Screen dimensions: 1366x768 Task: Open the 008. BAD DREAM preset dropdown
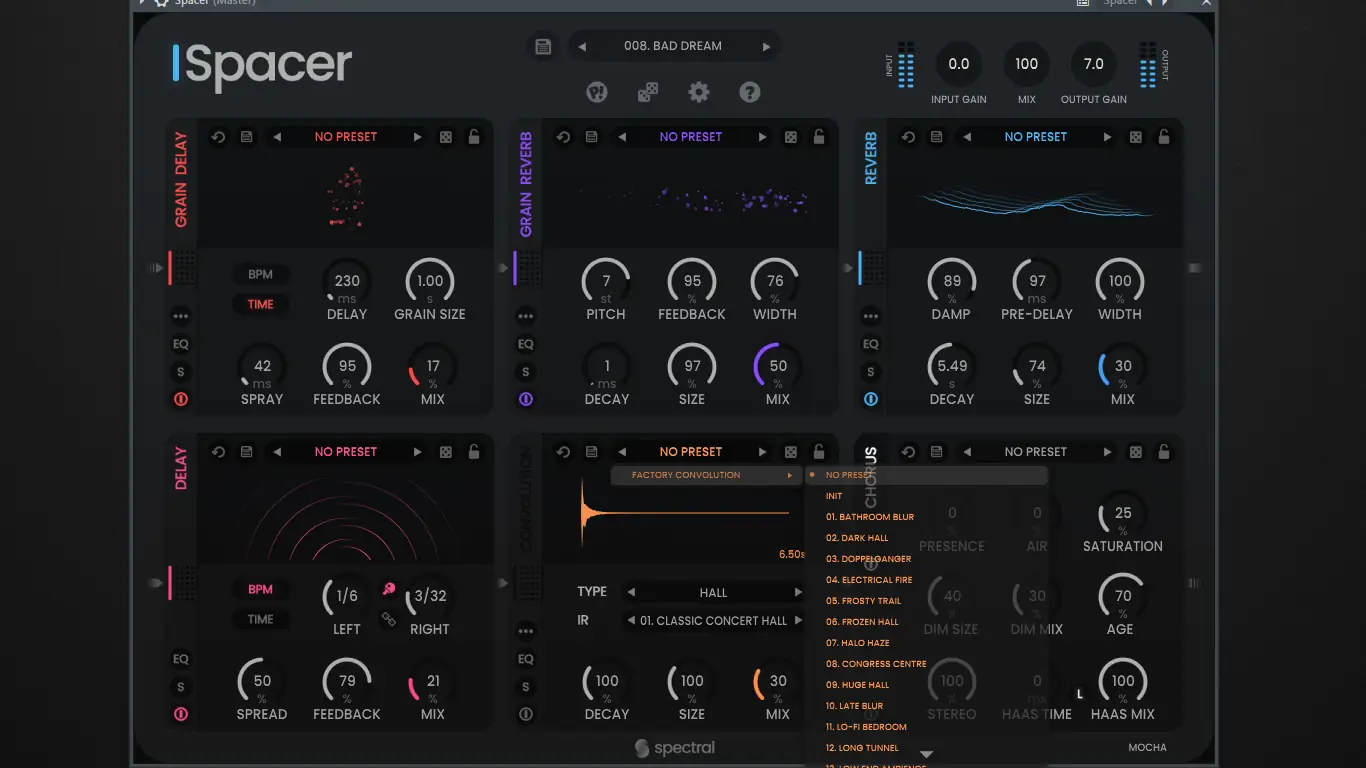coord(673,46)
